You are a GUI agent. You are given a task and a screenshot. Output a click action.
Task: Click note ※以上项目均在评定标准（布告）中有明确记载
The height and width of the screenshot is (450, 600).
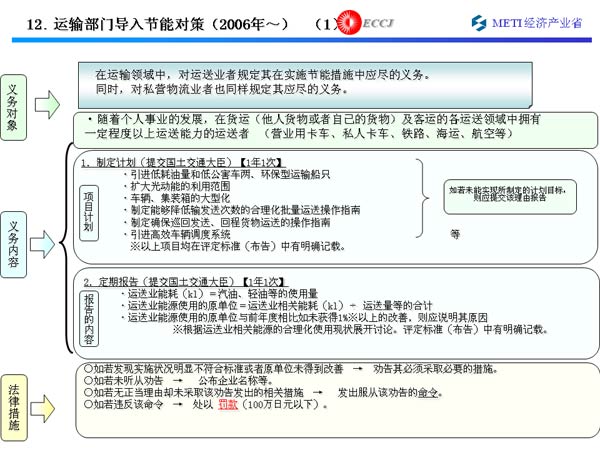(238, 246)
